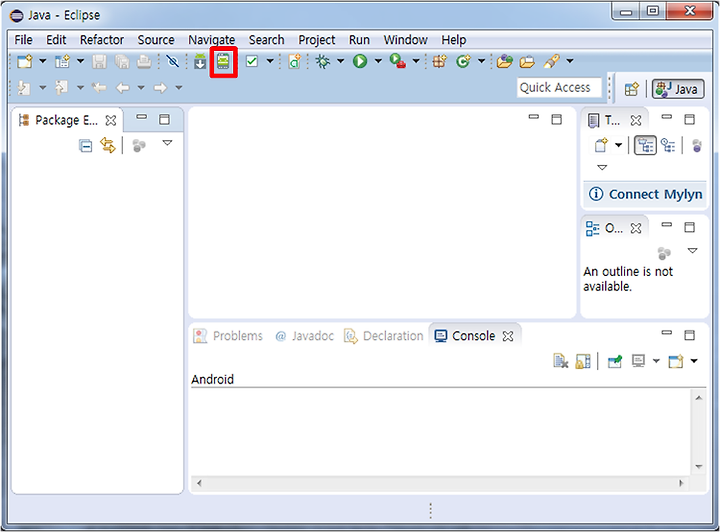Open the Refactor menu
The height and width of the screenshot is (532, 720).
[x=102, y=40]
